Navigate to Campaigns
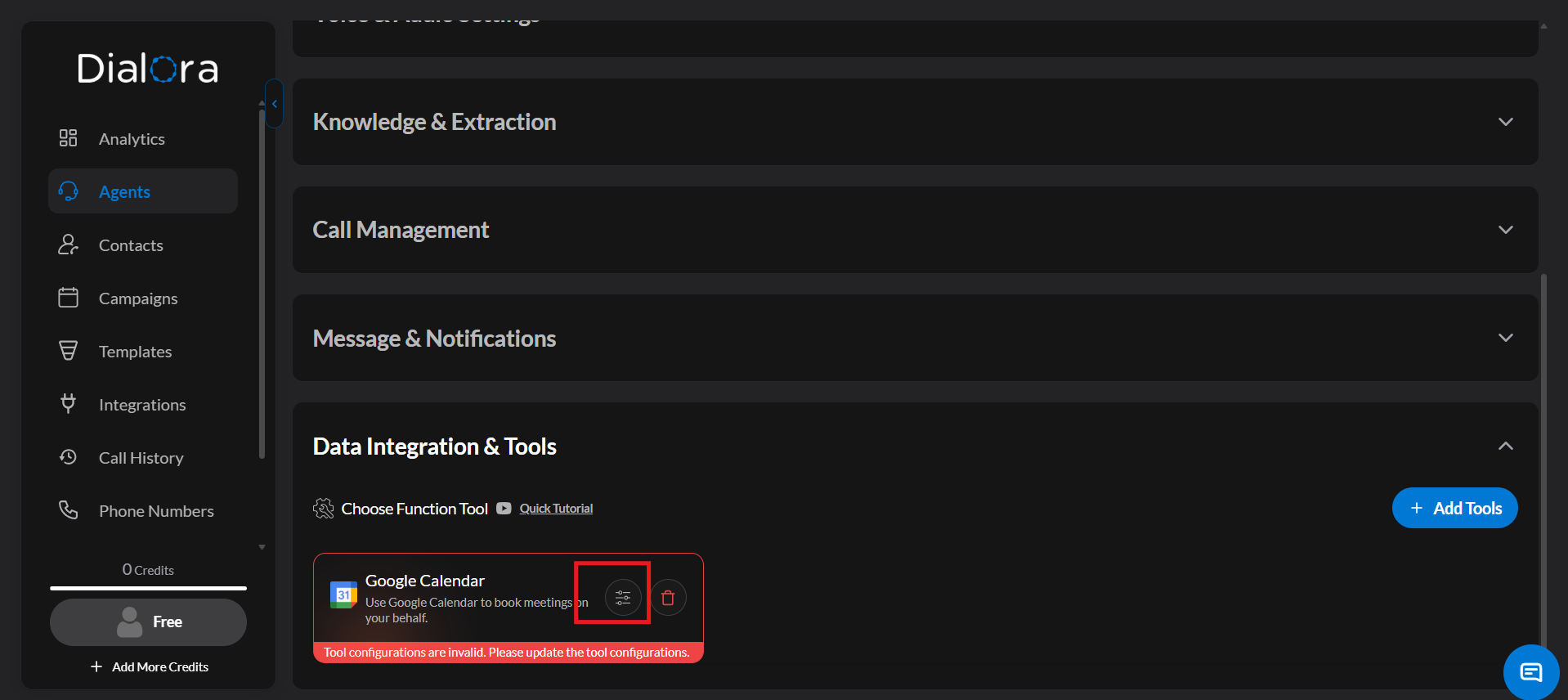The height and width of the screenshot is (700, 1568). pyautogui.click(x=137, y=298)
